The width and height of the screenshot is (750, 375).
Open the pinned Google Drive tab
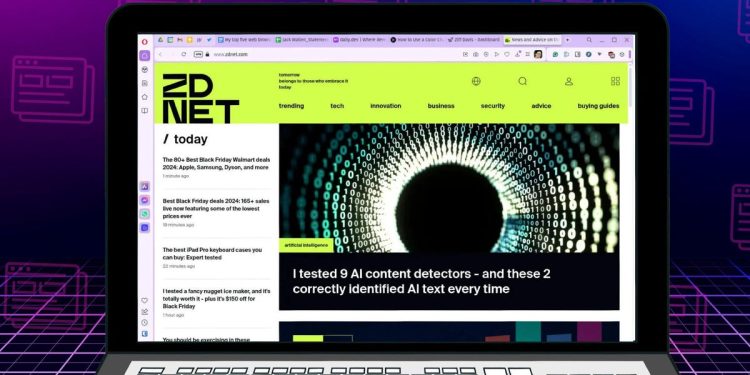pos(161,40)
